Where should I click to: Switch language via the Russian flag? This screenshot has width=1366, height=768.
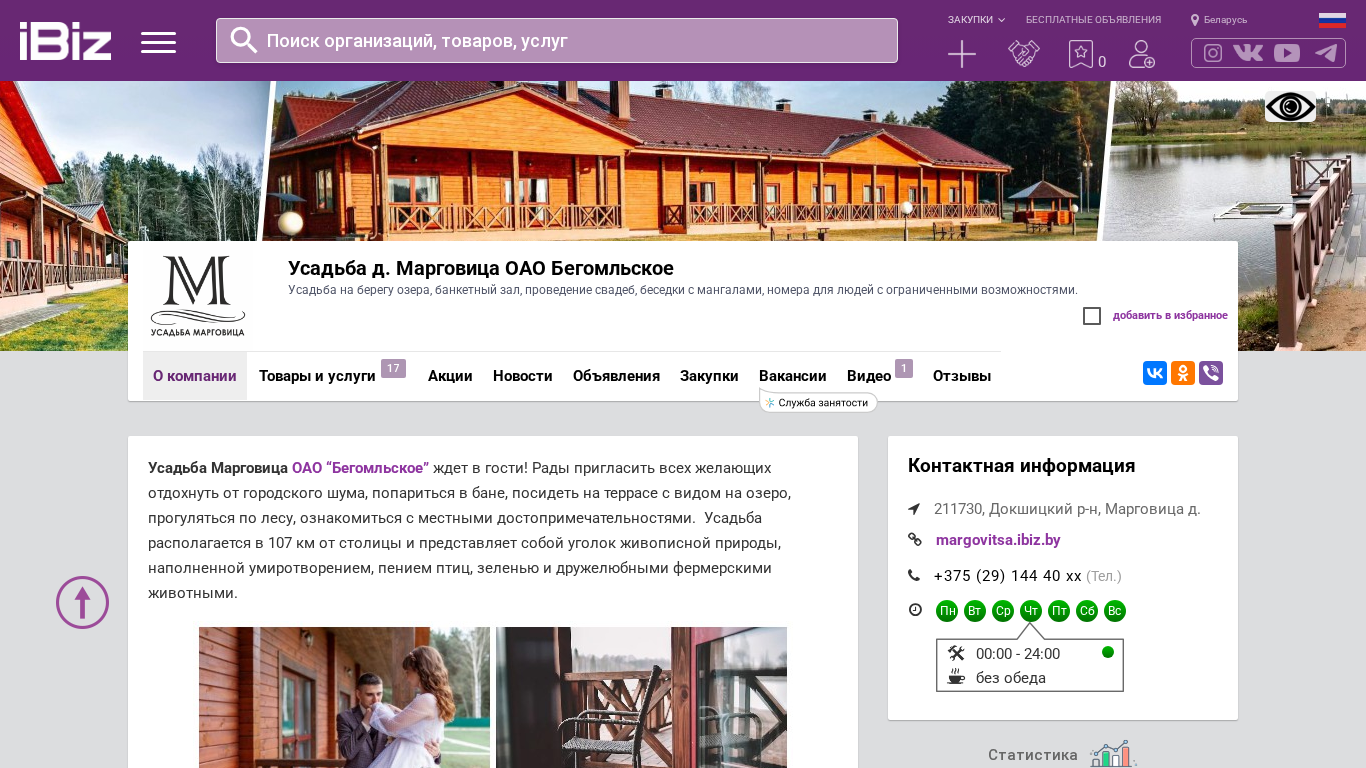1332,20
